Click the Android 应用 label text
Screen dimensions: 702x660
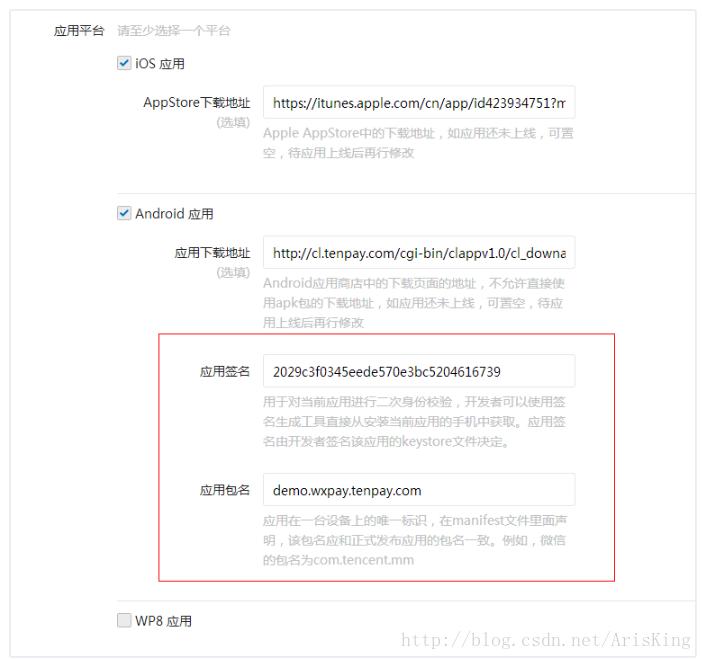coord(174,214)
